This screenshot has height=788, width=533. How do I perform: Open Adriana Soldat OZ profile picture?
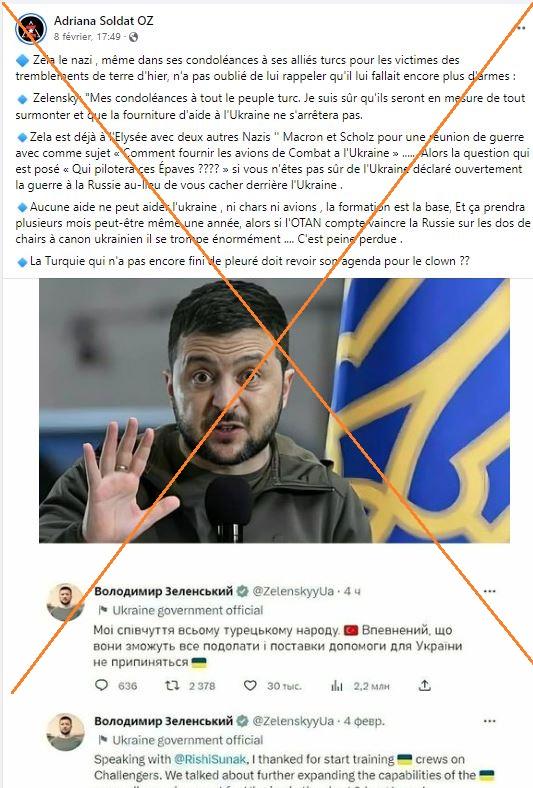tap(31, 29)
